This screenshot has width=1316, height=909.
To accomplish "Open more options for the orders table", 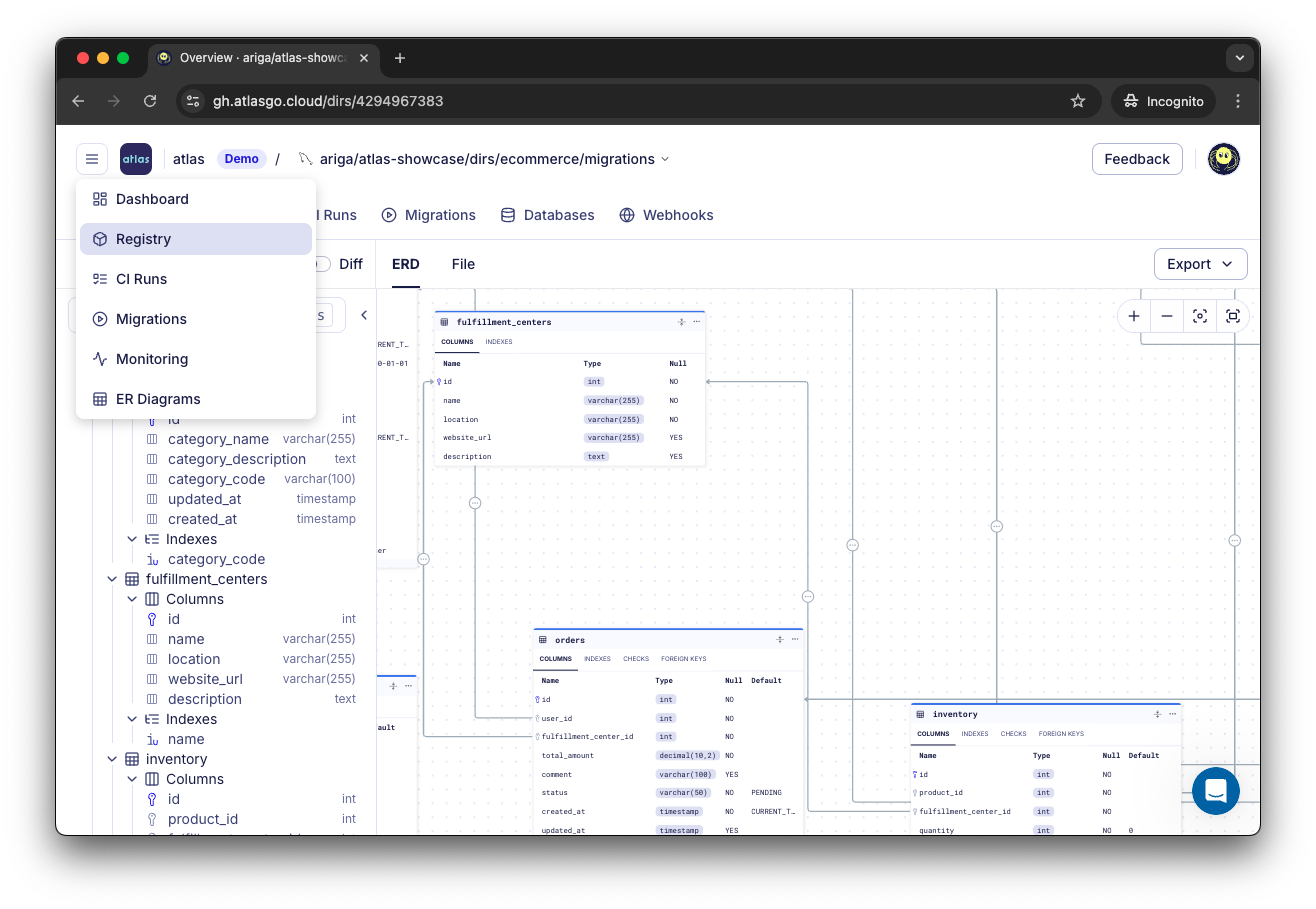I will point(795,639).
